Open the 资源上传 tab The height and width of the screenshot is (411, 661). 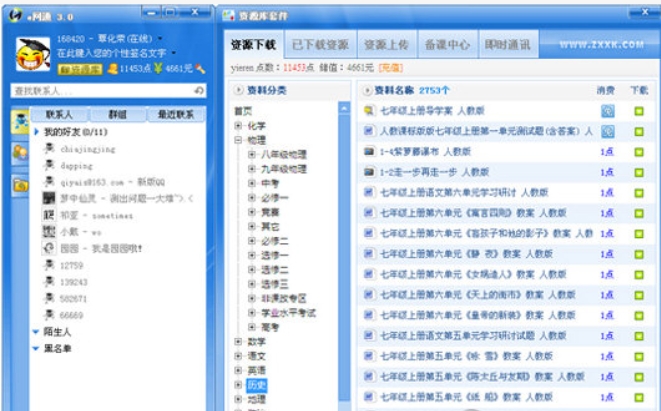coord(387,45)
